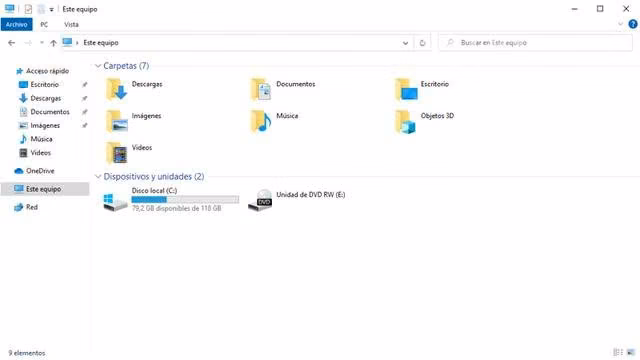Click the blue help question mark icon
The height and width of the screenshot is (360, 640).
[633, 24]
